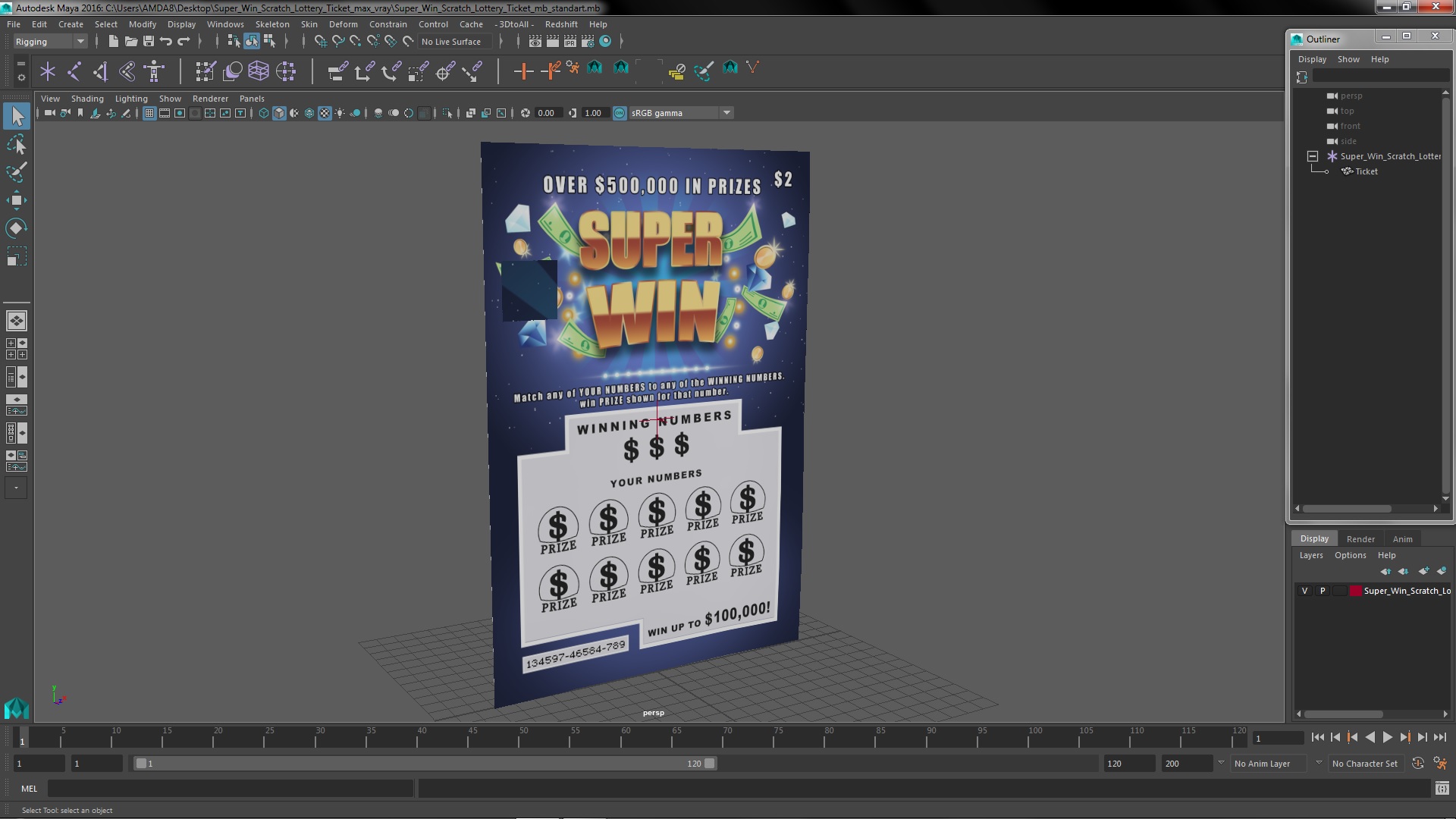Create new empty display layer icon
The width and height of the screenshot is (1456, 819).
(1423, 571)
